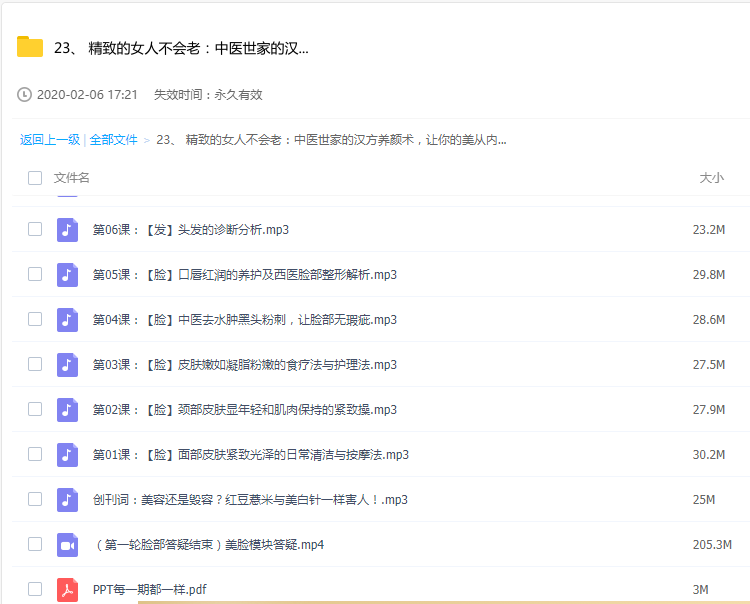Click the 大小 column header
The width and height of the screenshot is (750, 604).
(711, 178)
